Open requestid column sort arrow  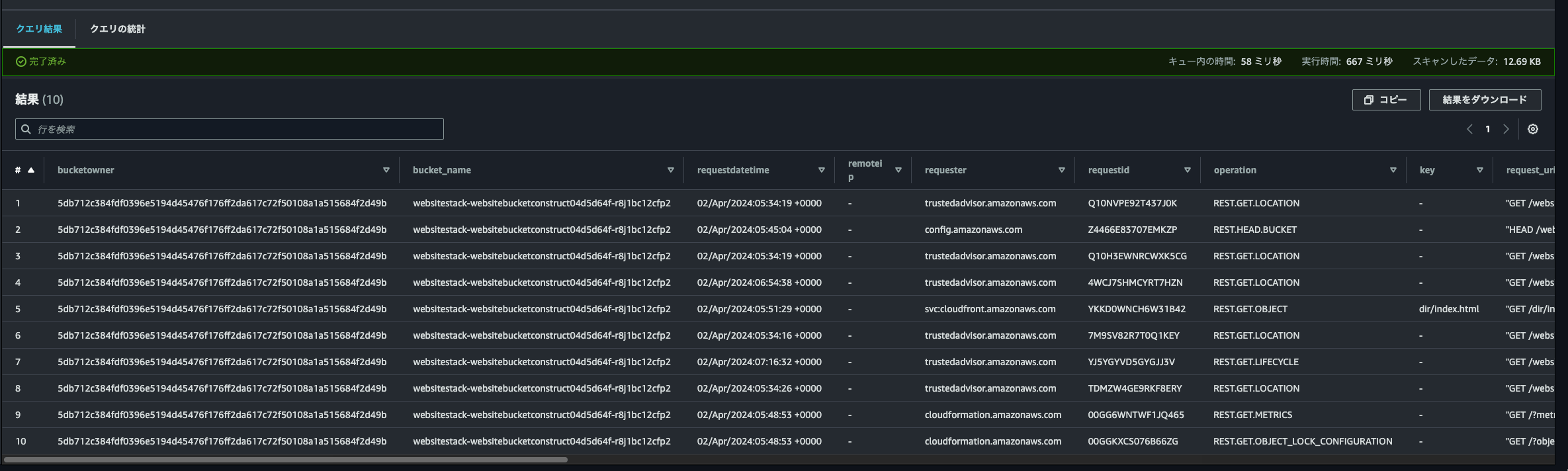pyautogui.click(x=1188, y=170)
